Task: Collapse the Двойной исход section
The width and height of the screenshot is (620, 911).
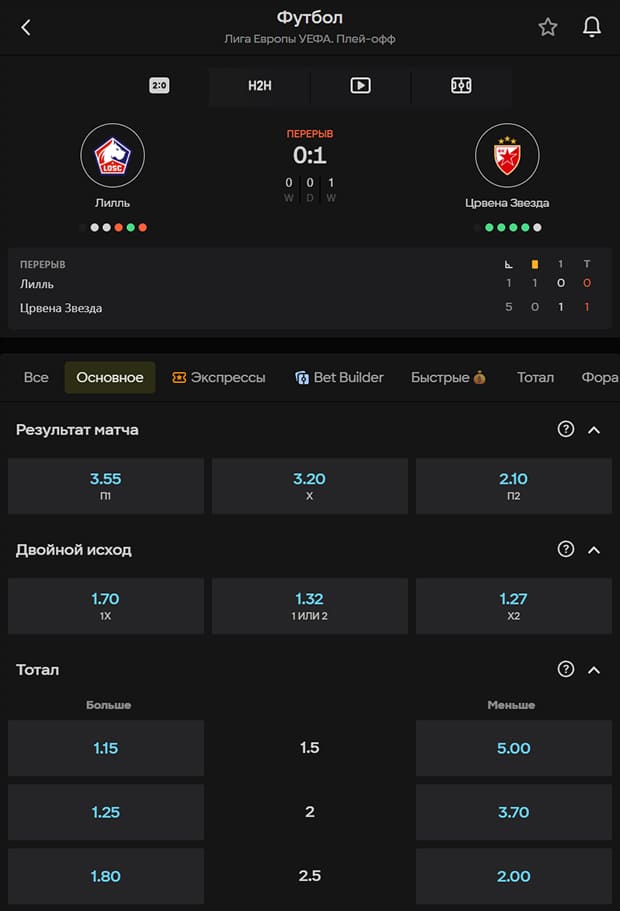Action: point(594,550)
